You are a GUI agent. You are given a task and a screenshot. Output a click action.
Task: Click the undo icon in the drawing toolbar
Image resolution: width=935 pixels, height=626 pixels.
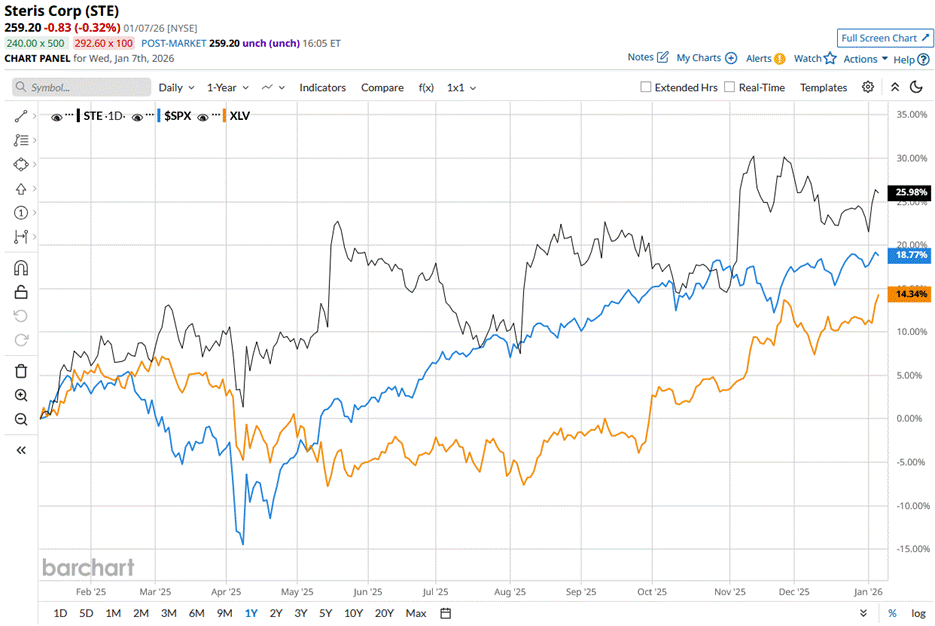pos(22,317)
